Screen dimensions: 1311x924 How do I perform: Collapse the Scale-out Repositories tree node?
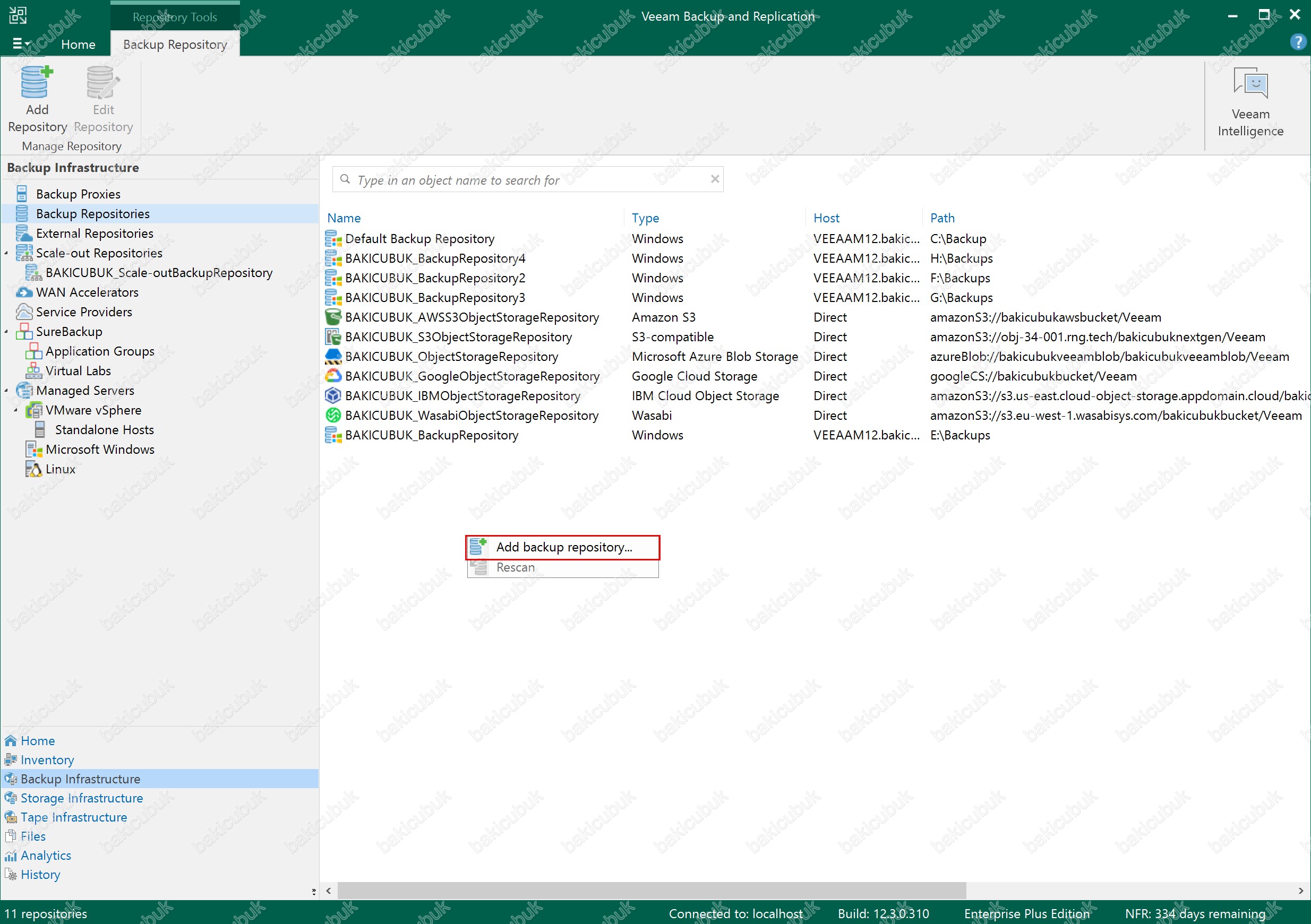6,253
